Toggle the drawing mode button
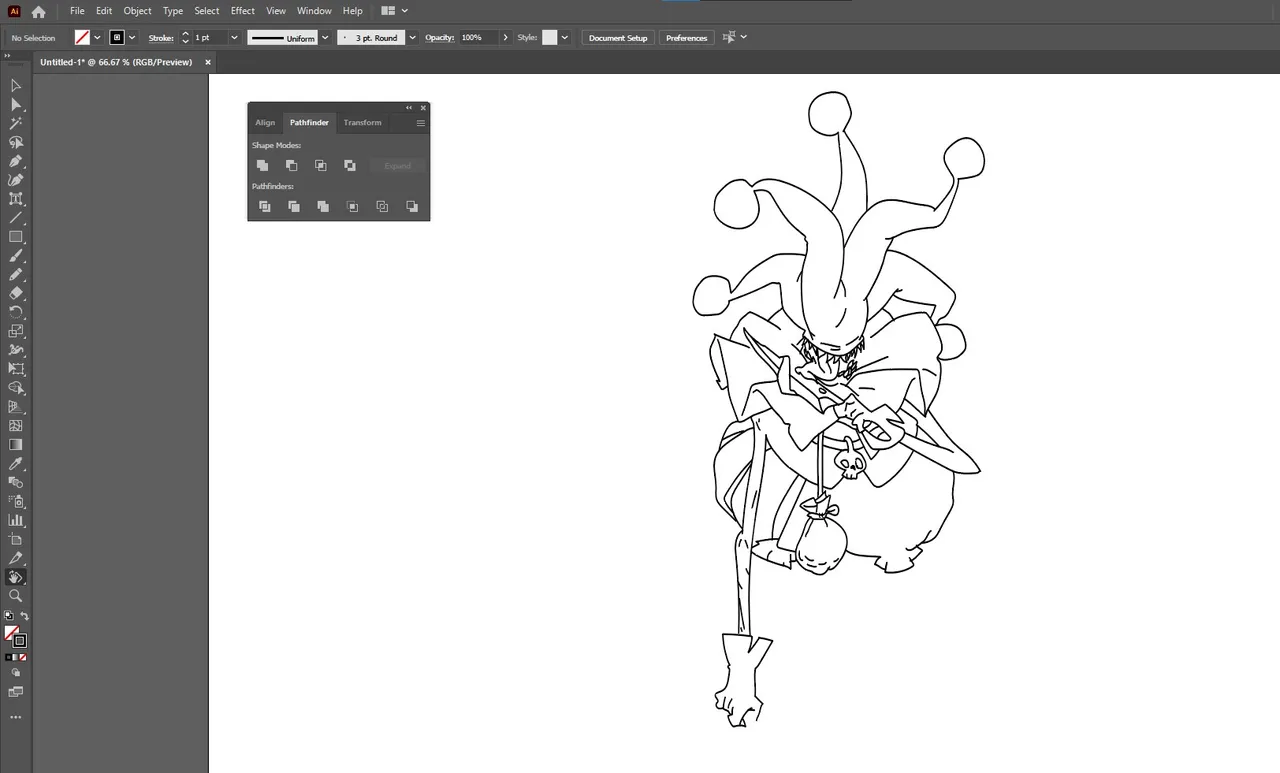 click(16, 673)
